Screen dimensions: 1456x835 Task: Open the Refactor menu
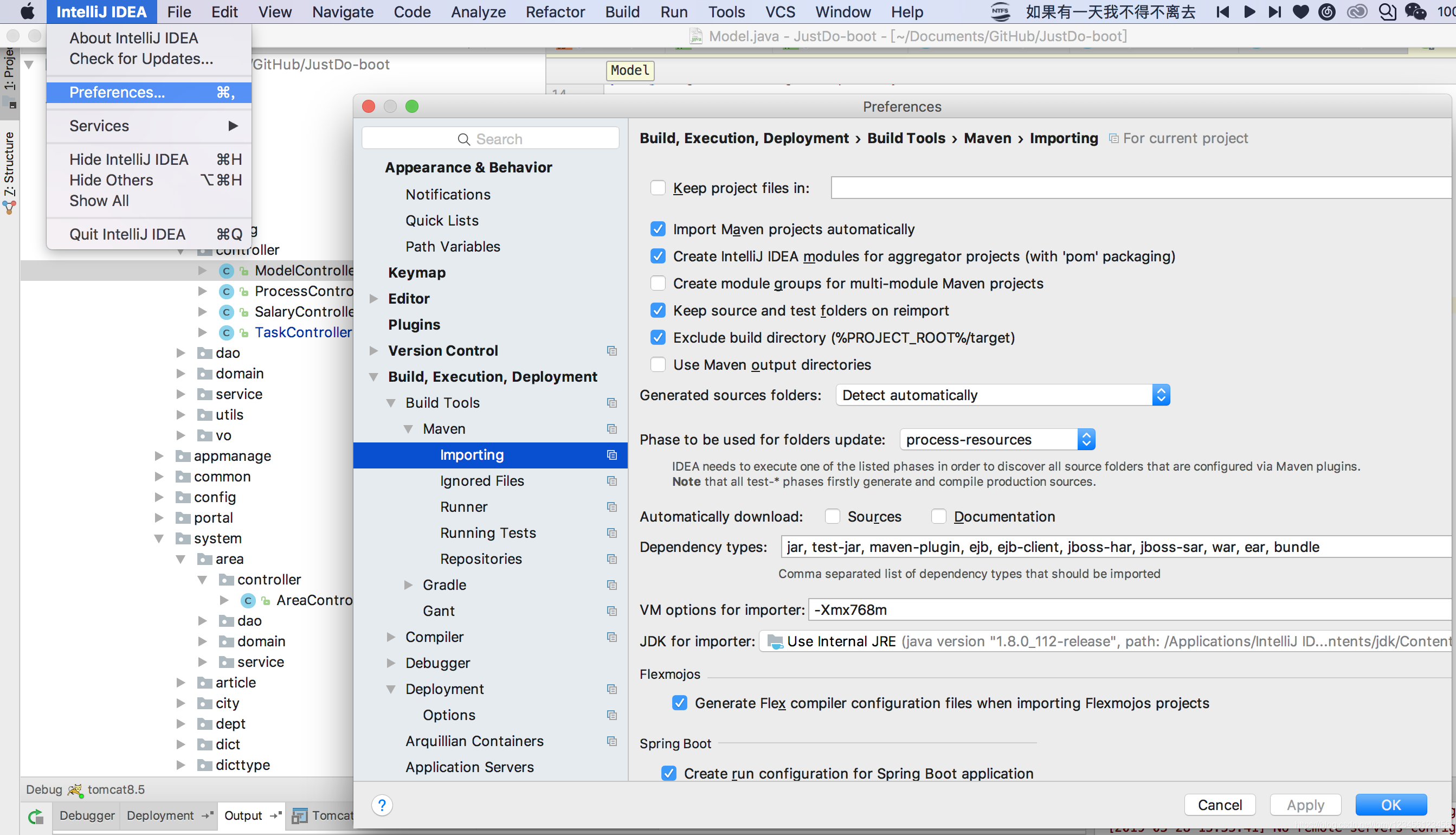pyautogui.click(x=555, y=11)
